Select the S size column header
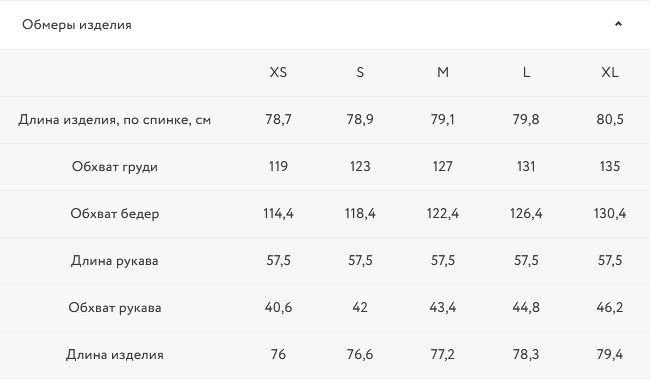650x379 pixels. (x=360, y=73)
